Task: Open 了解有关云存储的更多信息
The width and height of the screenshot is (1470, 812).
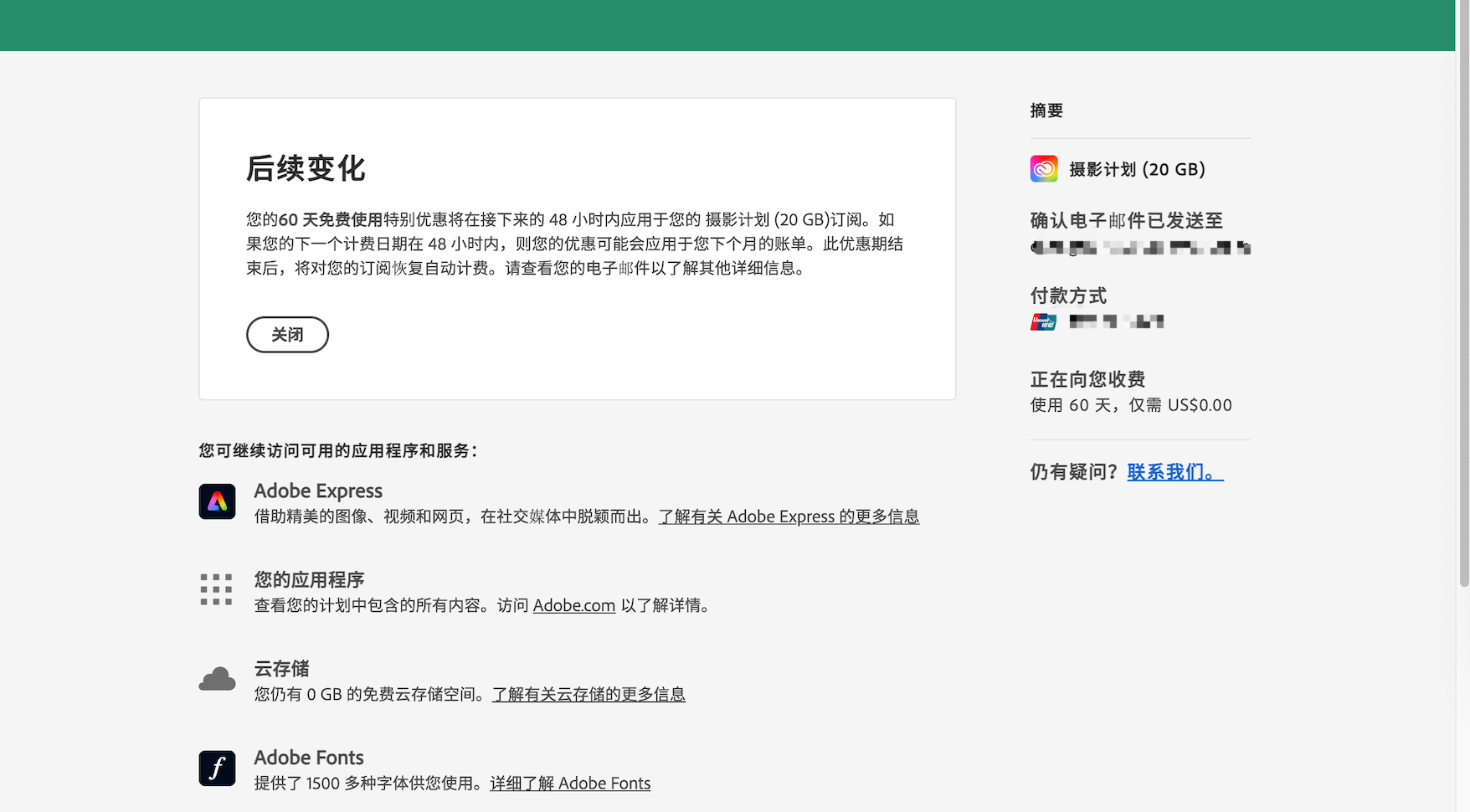Action: tap(588, 694)
